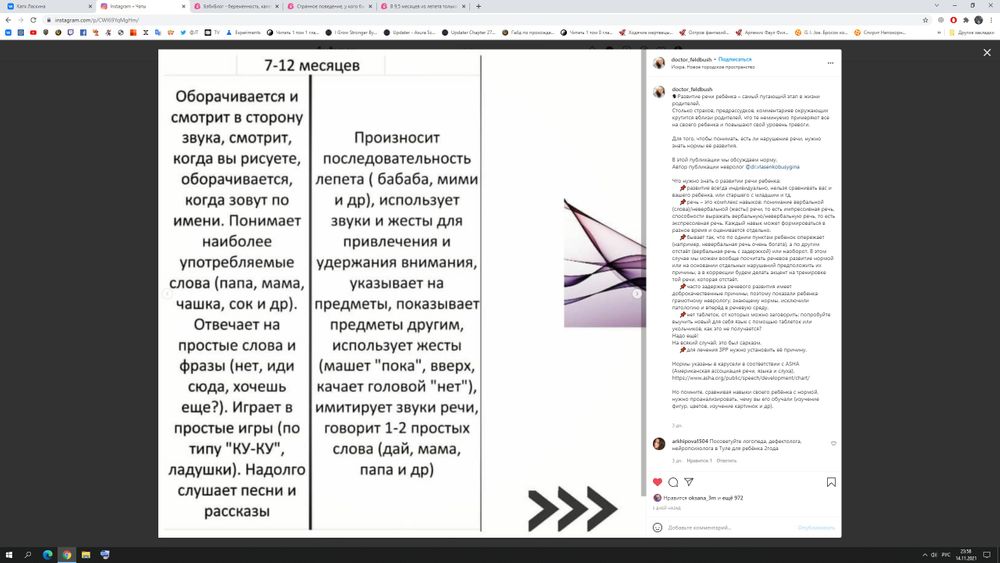Open comments with the speech bubble icon
This screenshot has height=563, width=1000.
673,482
